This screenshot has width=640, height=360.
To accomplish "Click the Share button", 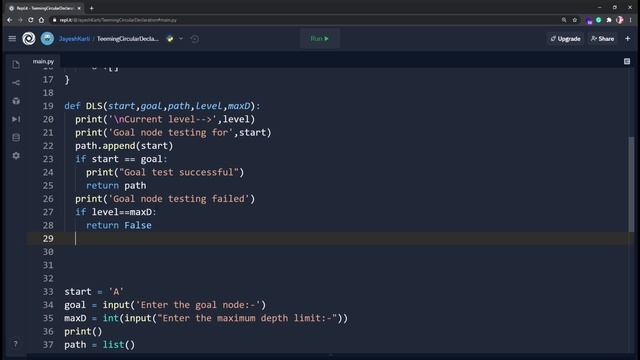I will 602,39.
